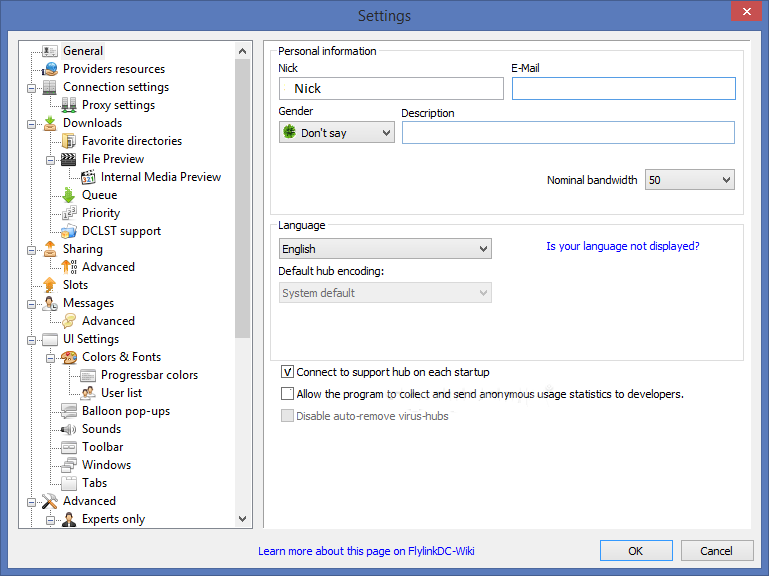This screenshot has height=576, width=769.
Task: Select DCLST support in settings tree
Action: pyautogui.click(x=121, y=231)
